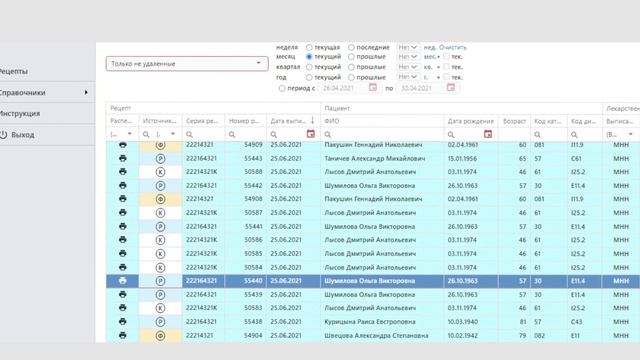Open the Выписан column filter dropdown
The height and width of the screenshot is (360, 640).
pyautogui.click(x=631, y=134)
